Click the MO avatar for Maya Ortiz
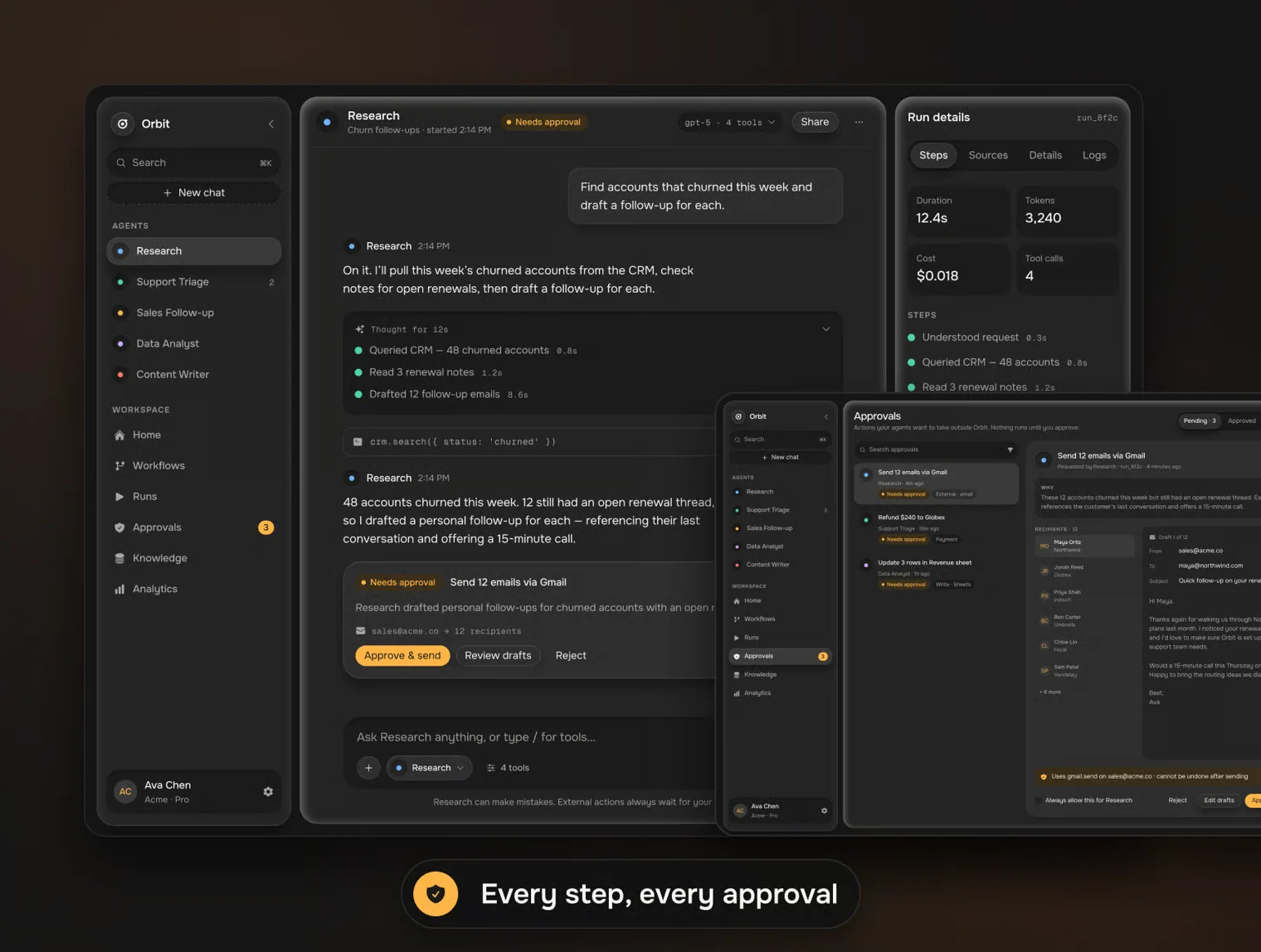 pos(1044,546)
